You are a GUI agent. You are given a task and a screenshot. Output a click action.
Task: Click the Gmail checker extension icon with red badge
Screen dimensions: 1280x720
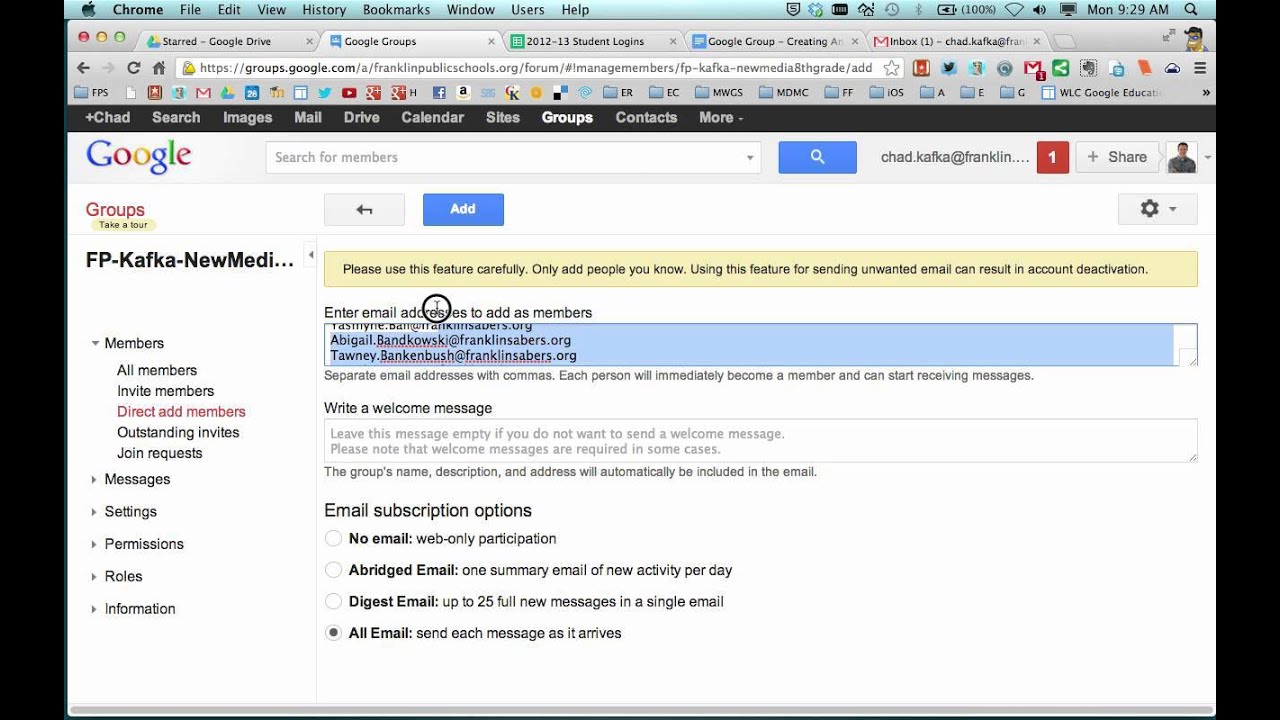(x=1033, y=69)
